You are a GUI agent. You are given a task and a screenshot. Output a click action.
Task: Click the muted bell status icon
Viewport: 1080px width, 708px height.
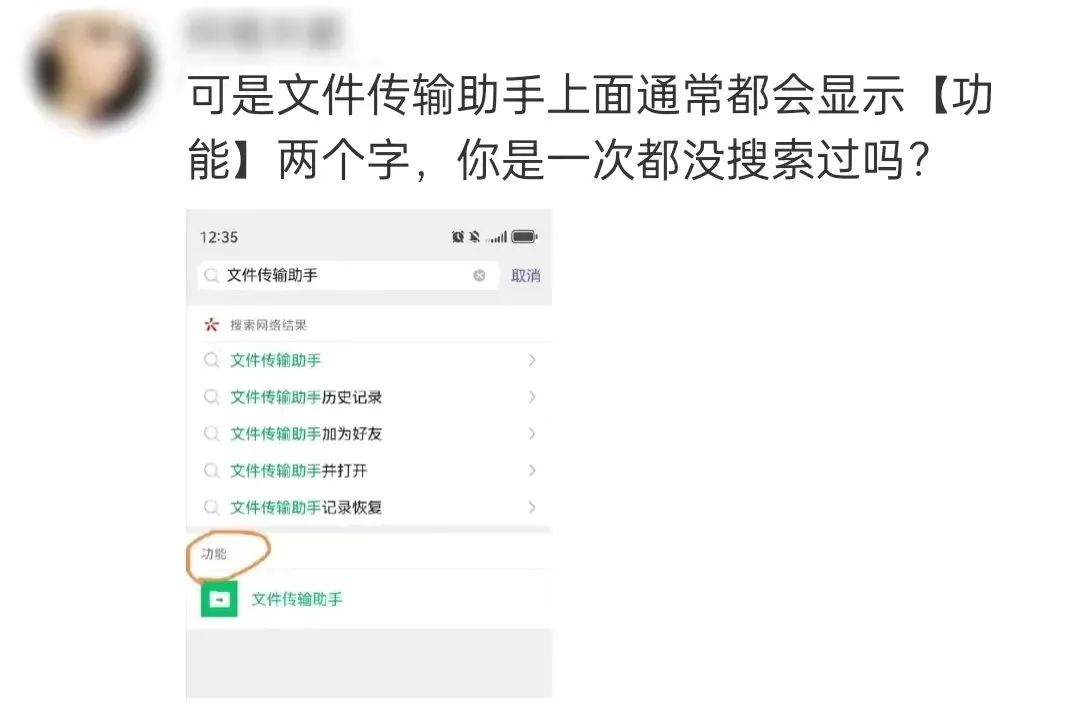[x=475, y=237]
